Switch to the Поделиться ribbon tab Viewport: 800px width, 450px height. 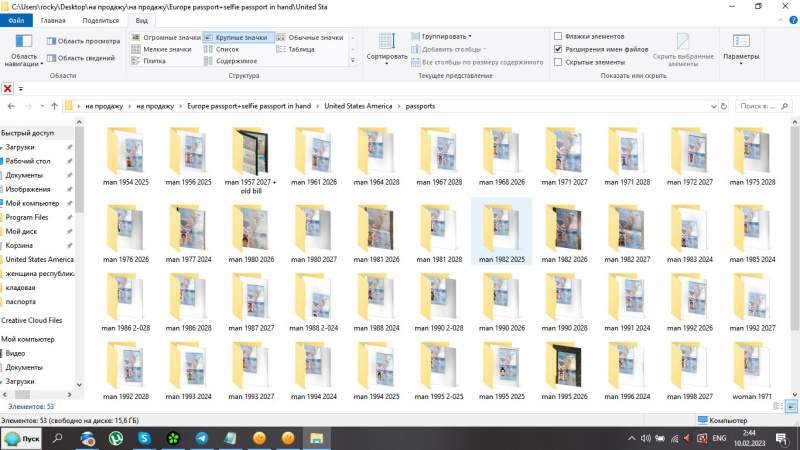pyautogui.click(x=100, y=20)
